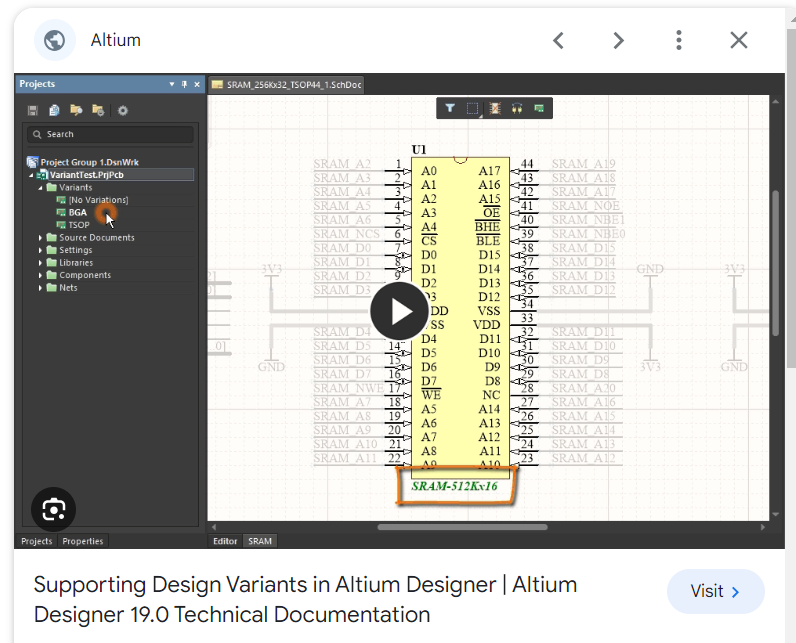Click the copy documents icon in Projects toolbar
Screen dimensions: 796x643
click(x=54, y=110)
